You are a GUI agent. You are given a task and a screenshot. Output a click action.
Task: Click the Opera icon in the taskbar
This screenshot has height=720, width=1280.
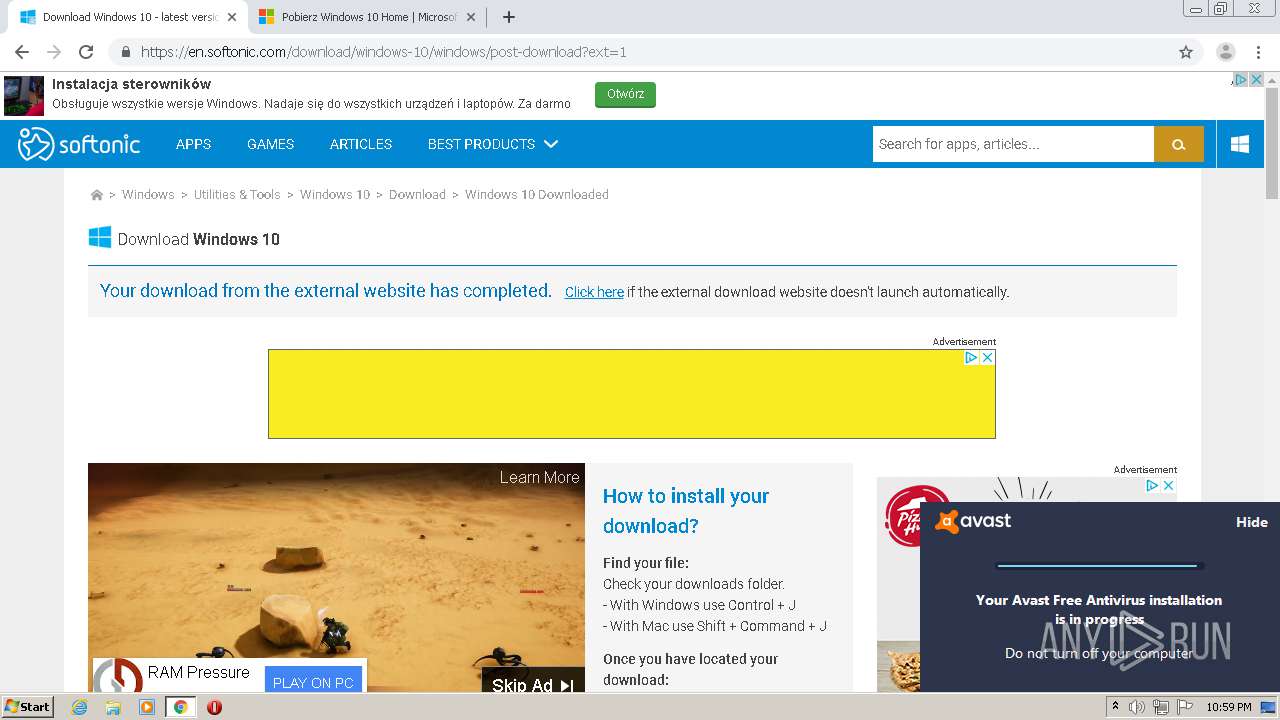[x=214, y=707]
